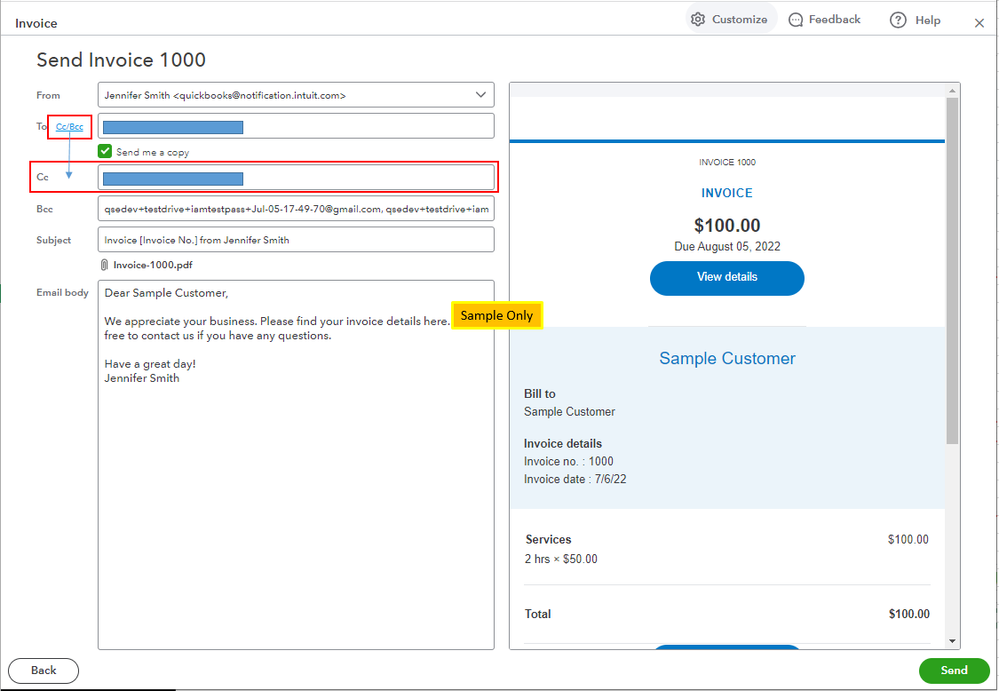Screen dimensions: 999x691
Task: Click the Feedback speech bubble icon
Action: (x=796, y=20)
